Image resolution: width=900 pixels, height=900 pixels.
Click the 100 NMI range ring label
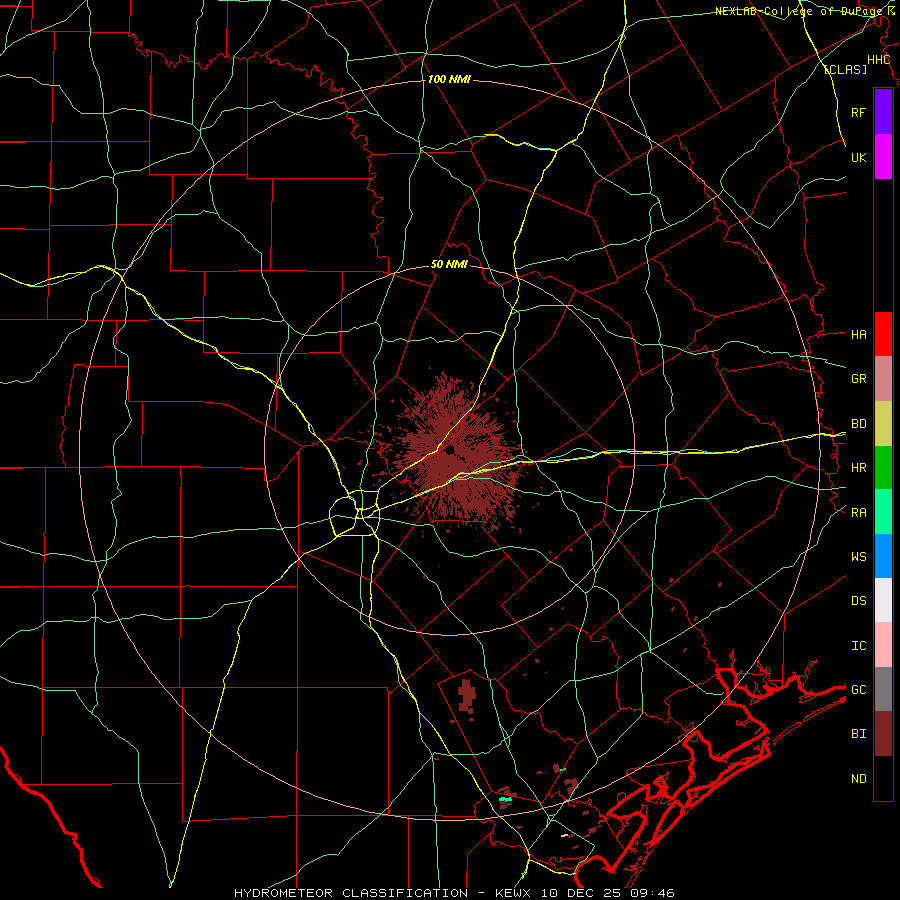click(x=449, y=79)
